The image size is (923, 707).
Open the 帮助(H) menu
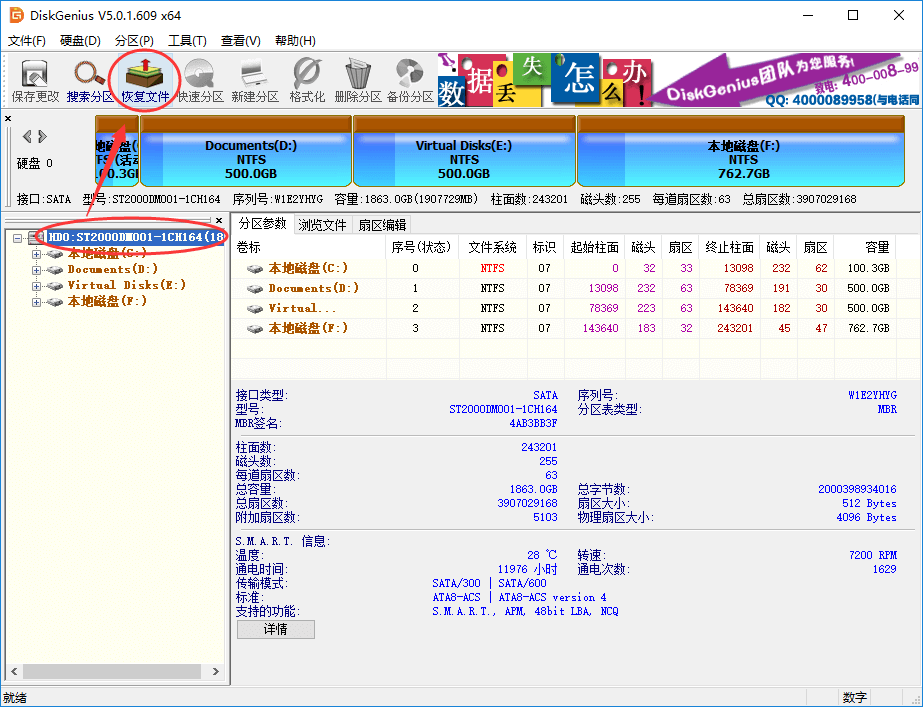pyautogui.click(x=295, y=41)
